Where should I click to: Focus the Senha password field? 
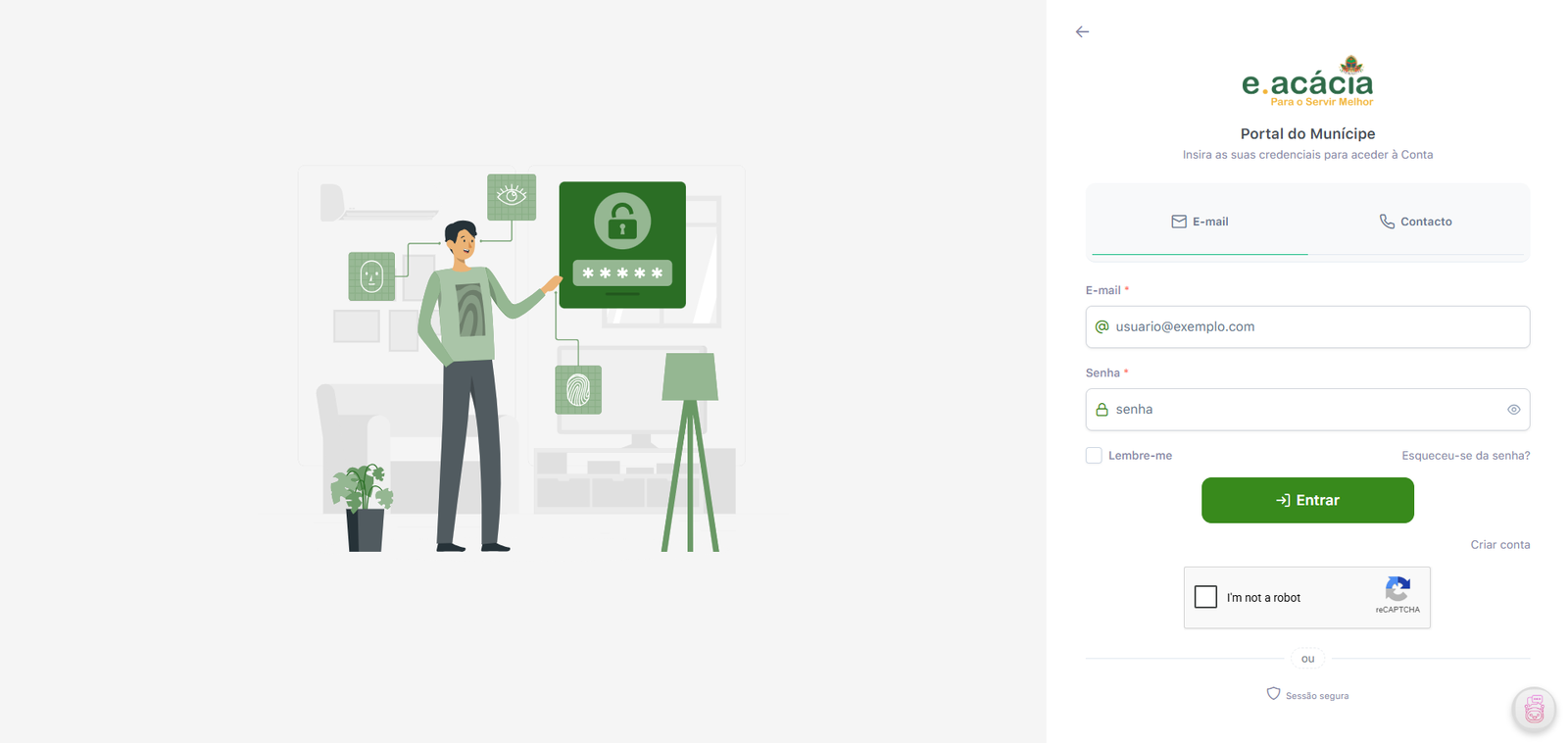pyautogui.click(x=1307, y=410)
